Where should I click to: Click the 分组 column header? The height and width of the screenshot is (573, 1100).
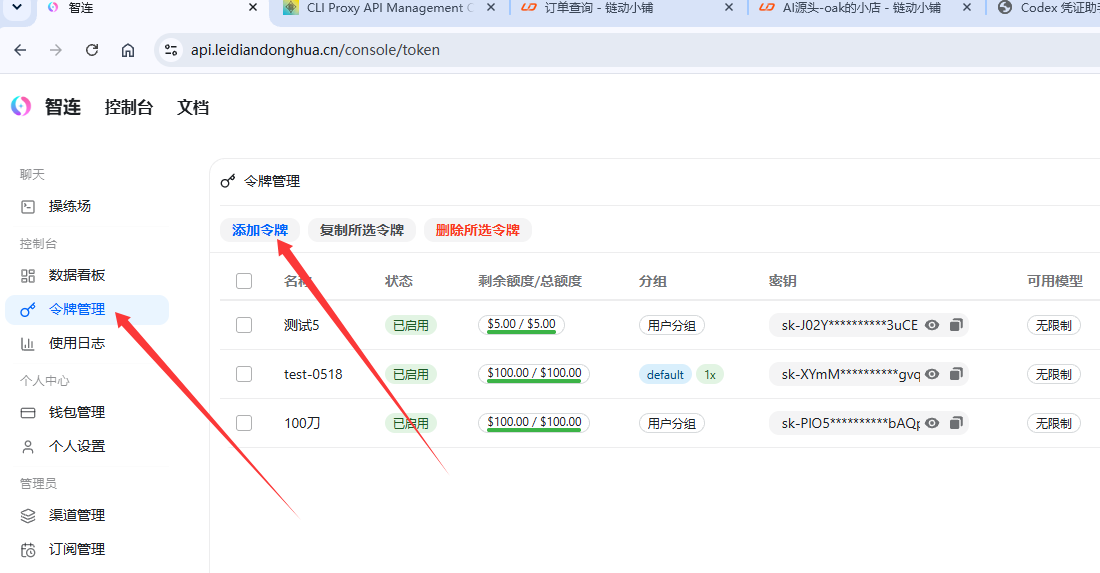[652, 281]
